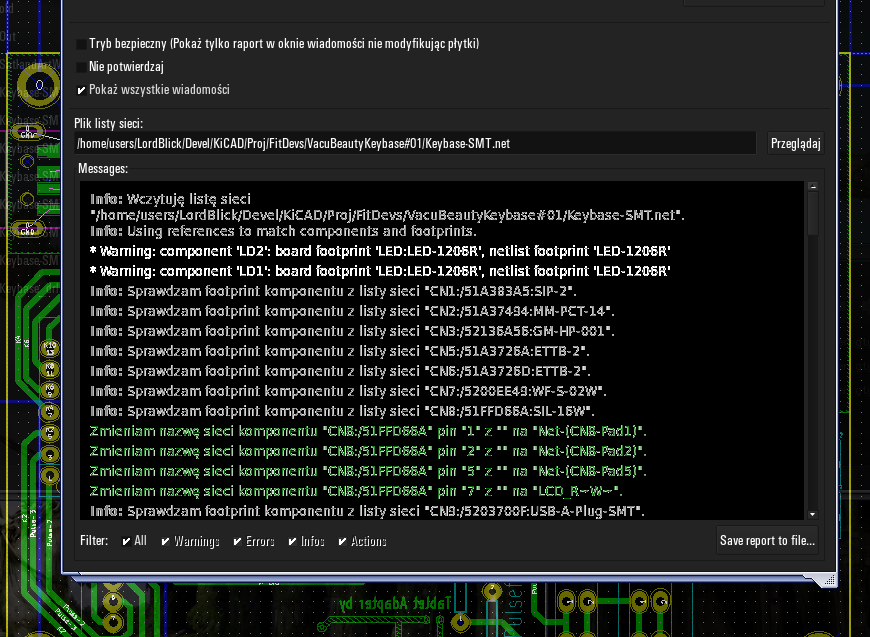Viewport: 870px width, 637px height.
Task: Click the messages scrollbar up arrow
Action: coord(813,187)
